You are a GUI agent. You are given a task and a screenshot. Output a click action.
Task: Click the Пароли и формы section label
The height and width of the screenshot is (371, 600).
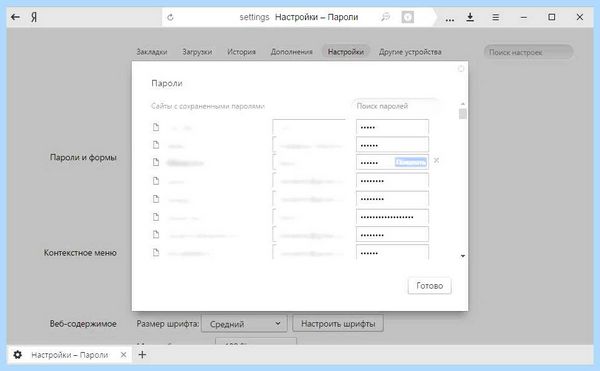(x=83, y=157)
